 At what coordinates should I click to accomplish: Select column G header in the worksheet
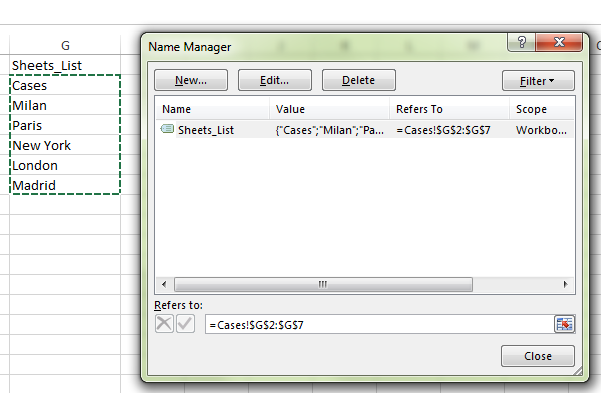click(65, 45)
